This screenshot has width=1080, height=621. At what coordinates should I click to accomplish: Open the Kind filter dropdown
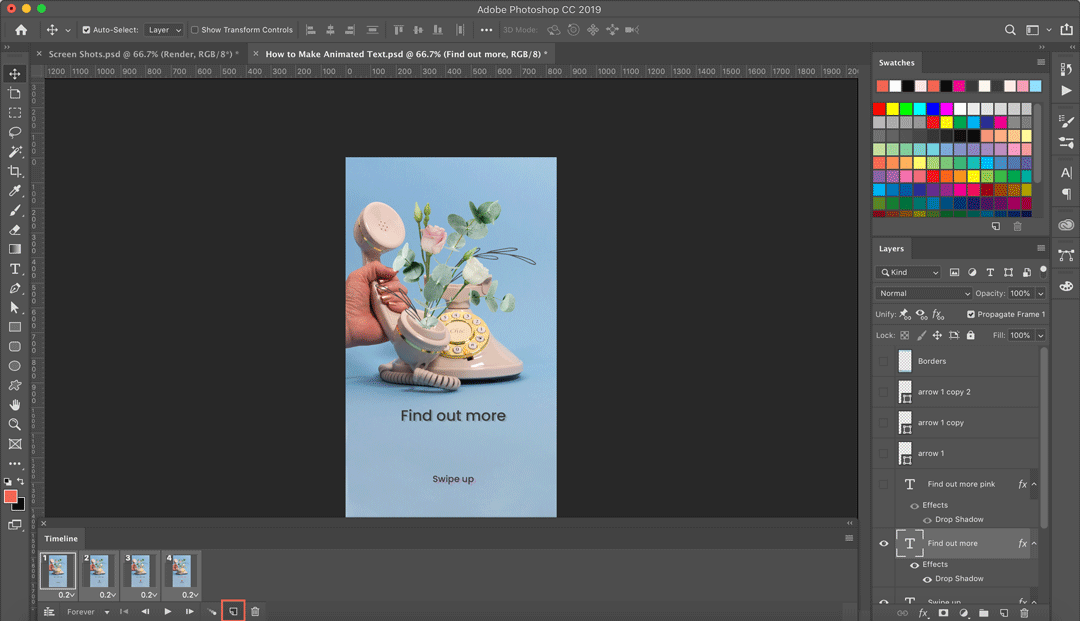[x=908, y=273]
